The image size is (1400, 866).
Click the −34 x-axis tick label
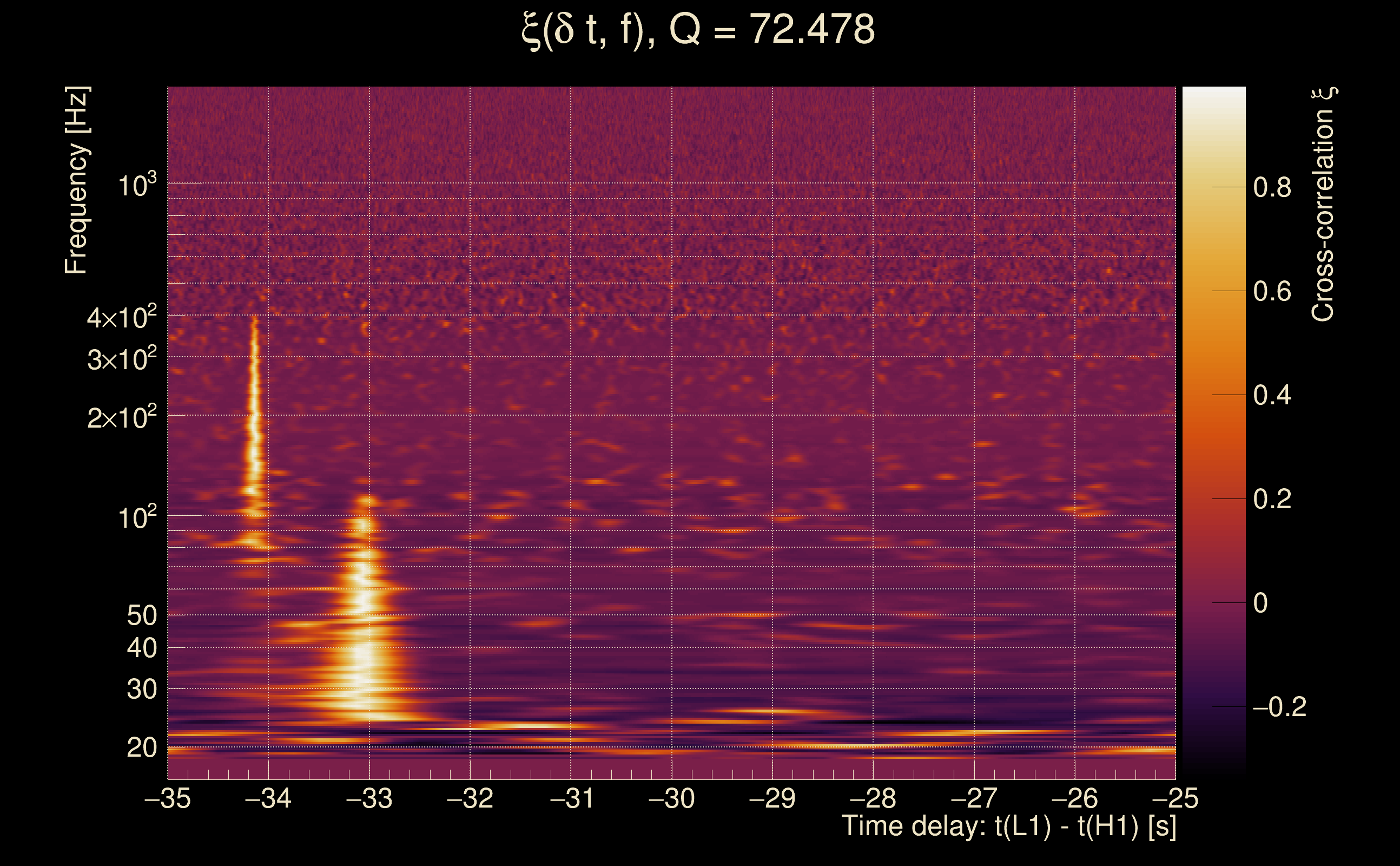pyautogui.click(x=268, y=798)
